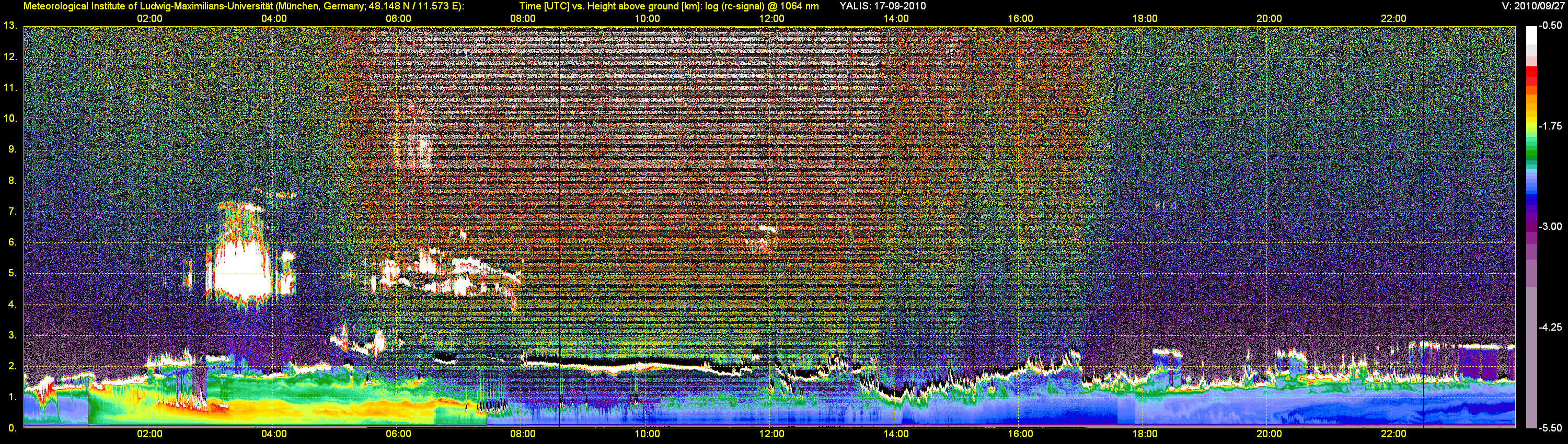Click the 10:00 label on the bottom time axis
This screenshot has height=444, width=1568.
click(647, 434)
